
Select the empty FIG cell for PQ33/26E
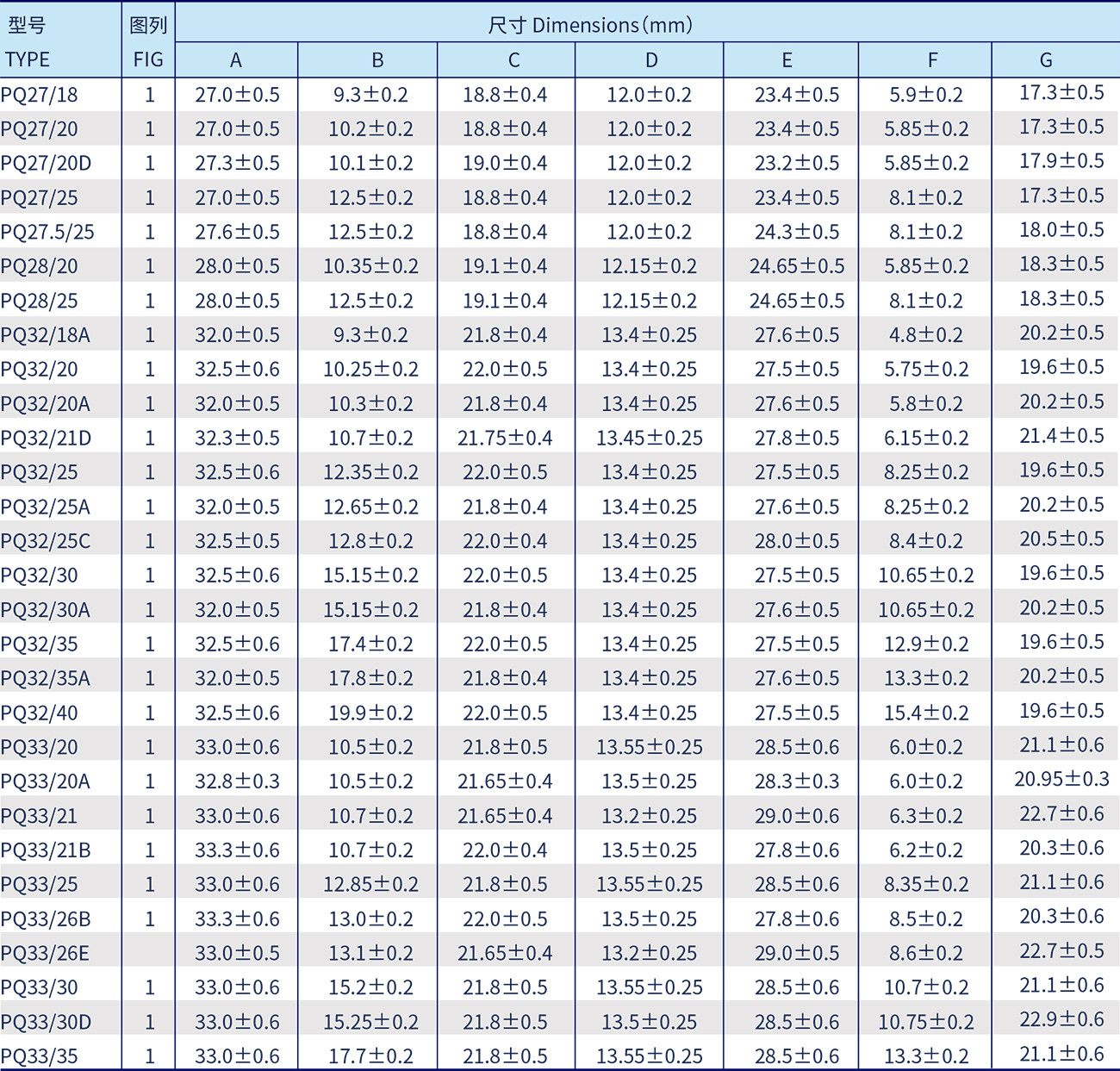(148, 953)
